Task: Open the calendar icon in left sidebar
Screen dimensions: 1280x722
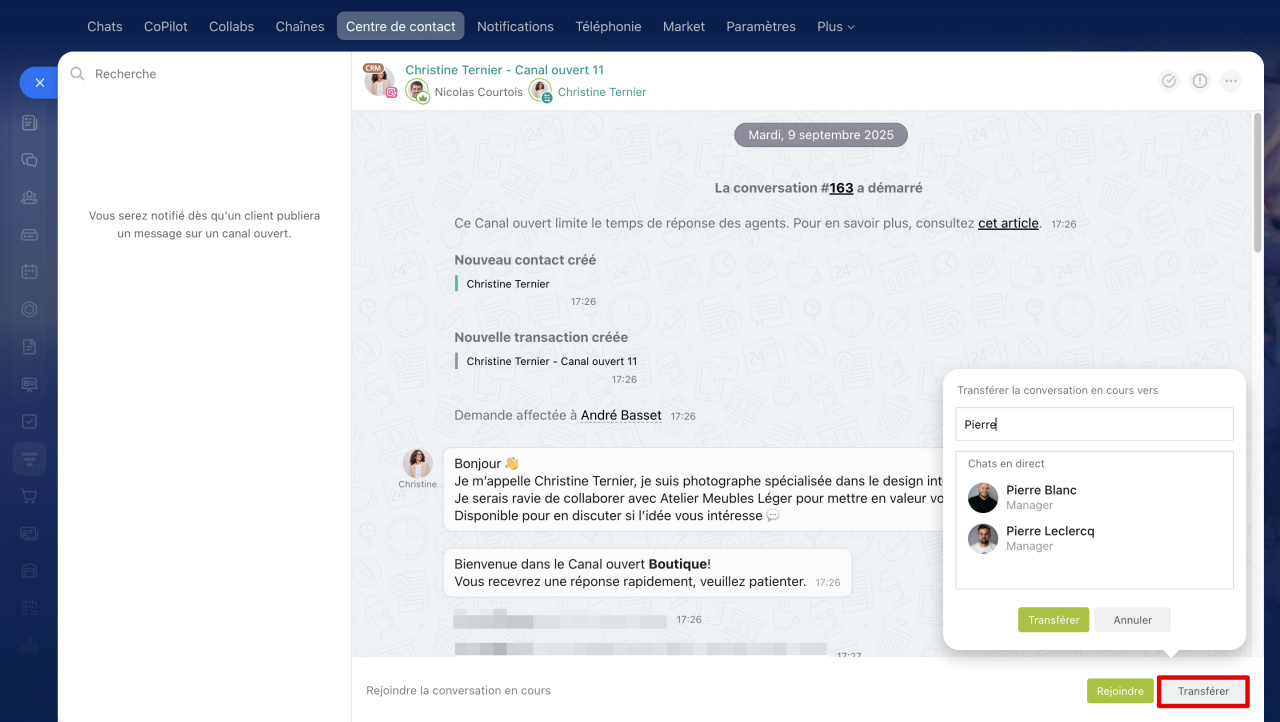Action: 29,272
